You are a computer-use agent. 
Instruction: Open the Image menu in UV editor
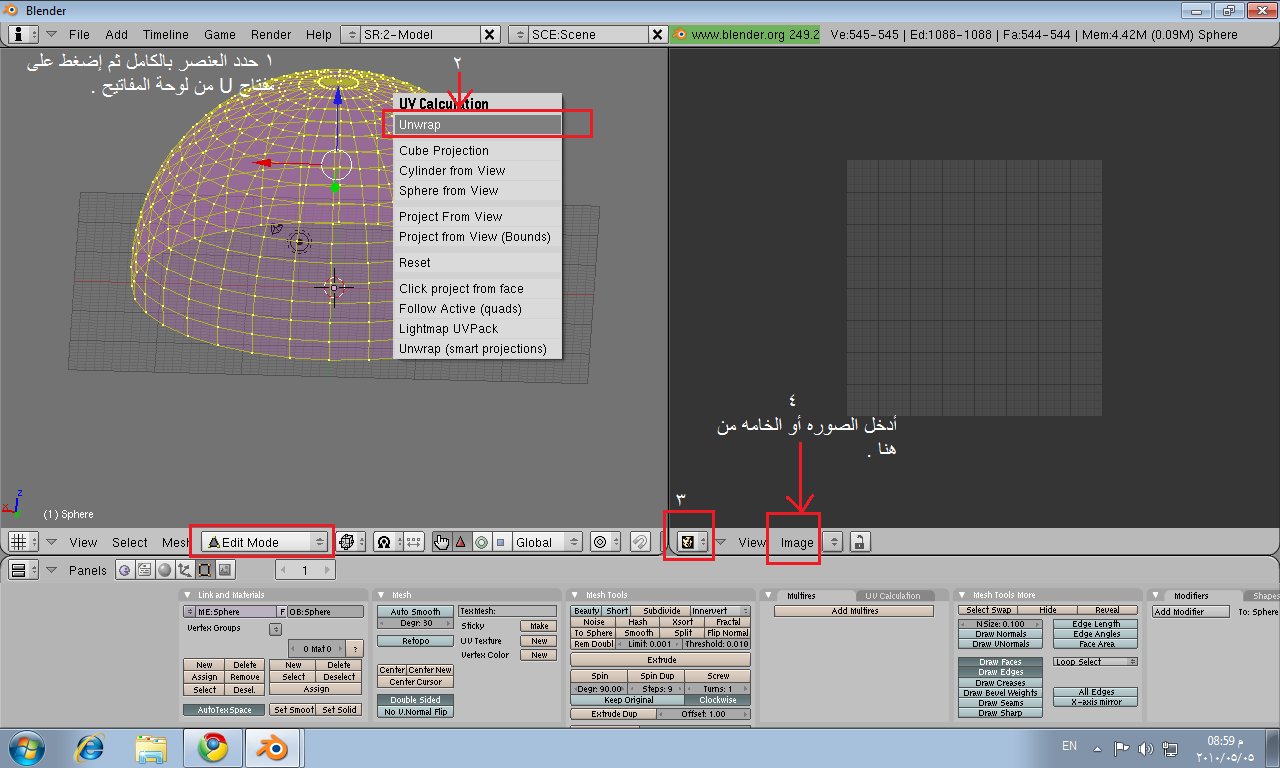click(x=797, y=542)
